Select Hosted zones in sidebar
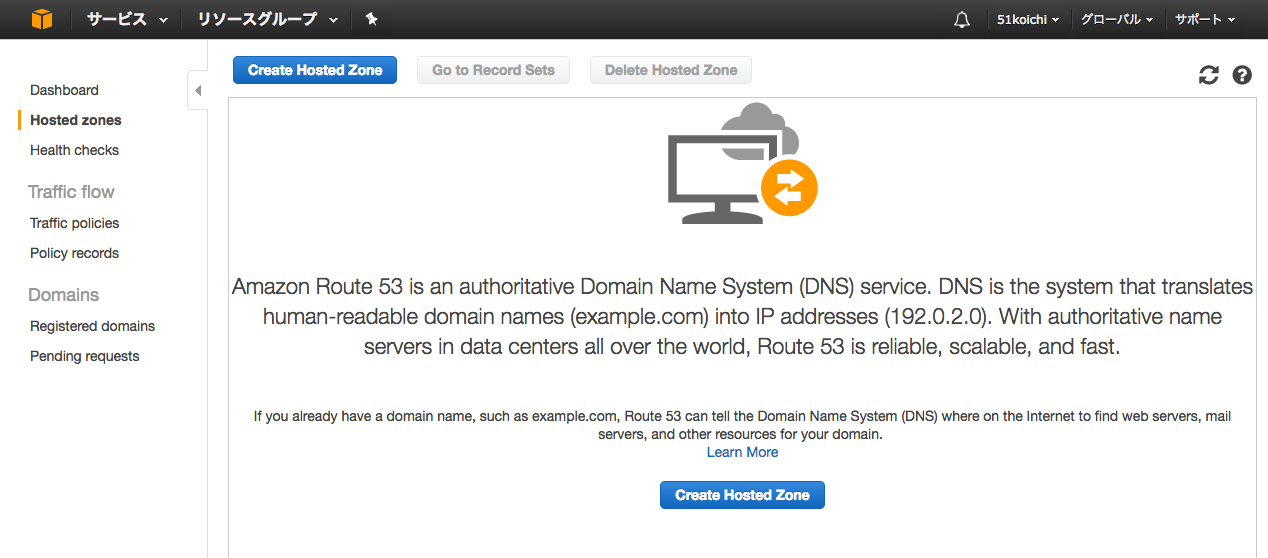The height and width of the screenshot is (558, 1268). pyautogui.click(x=76, y=120)
